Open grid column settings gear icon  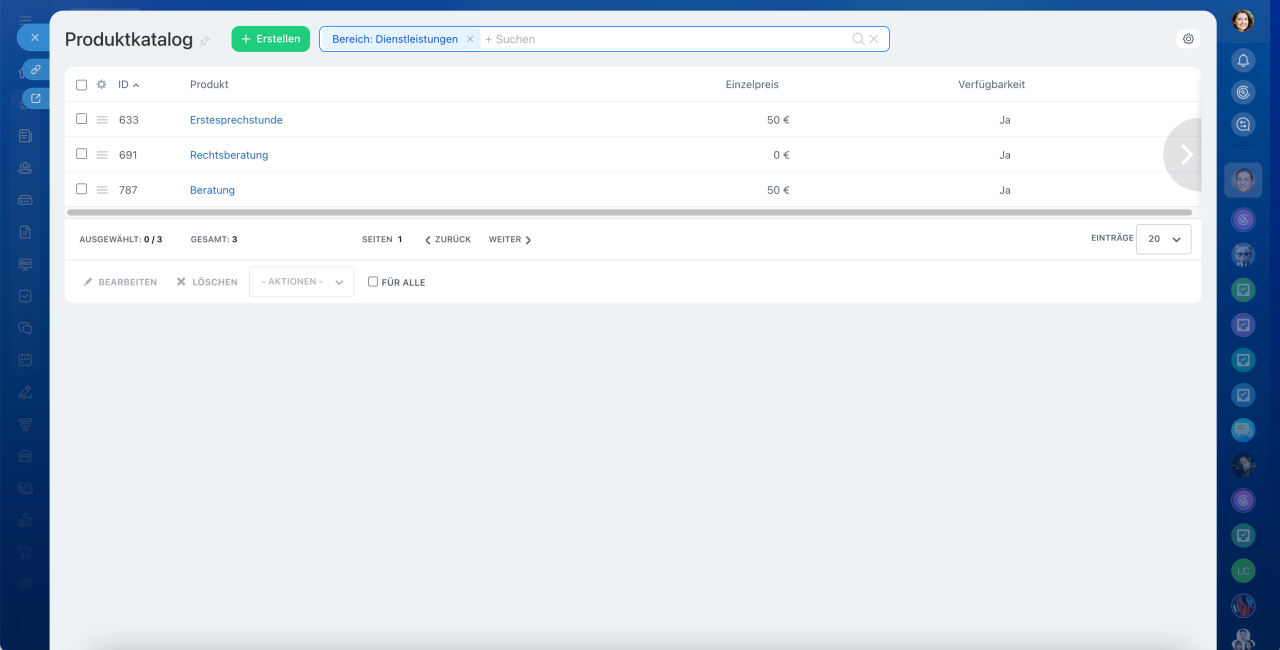pos(101,85)
